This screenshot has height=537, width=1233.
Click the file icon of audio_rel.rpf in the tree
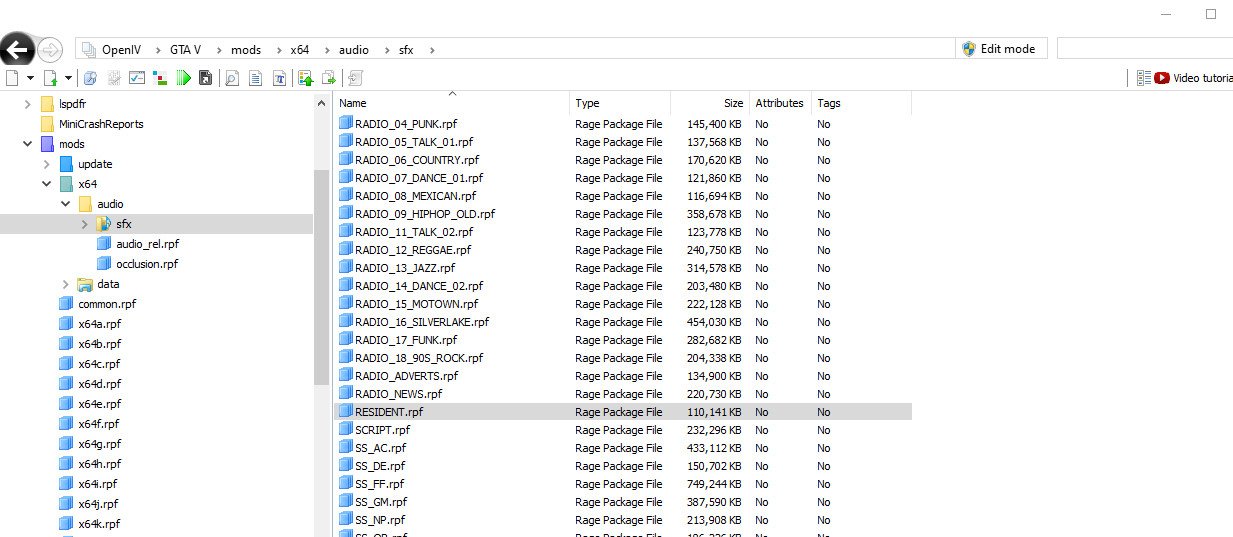click(105, 244)
